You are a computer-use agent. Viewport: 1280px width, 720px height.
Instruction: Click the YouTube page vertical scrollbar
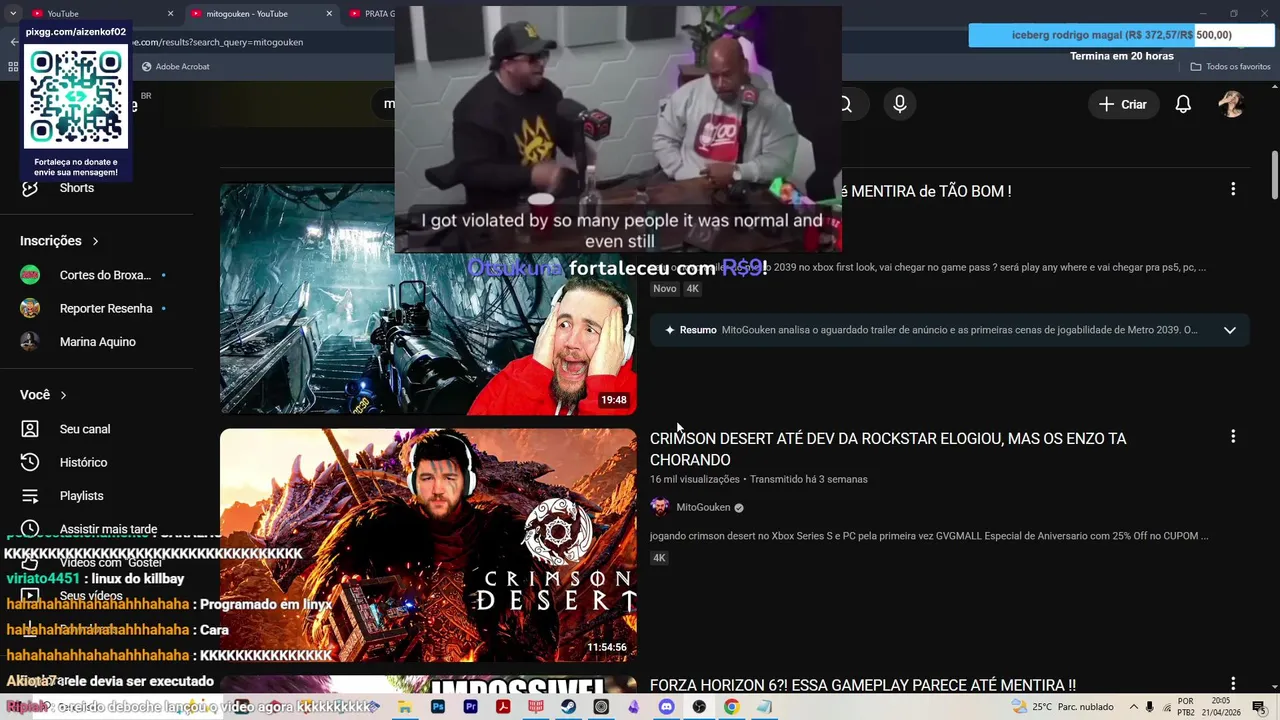pyautogui.click(x=1274, y=175)
